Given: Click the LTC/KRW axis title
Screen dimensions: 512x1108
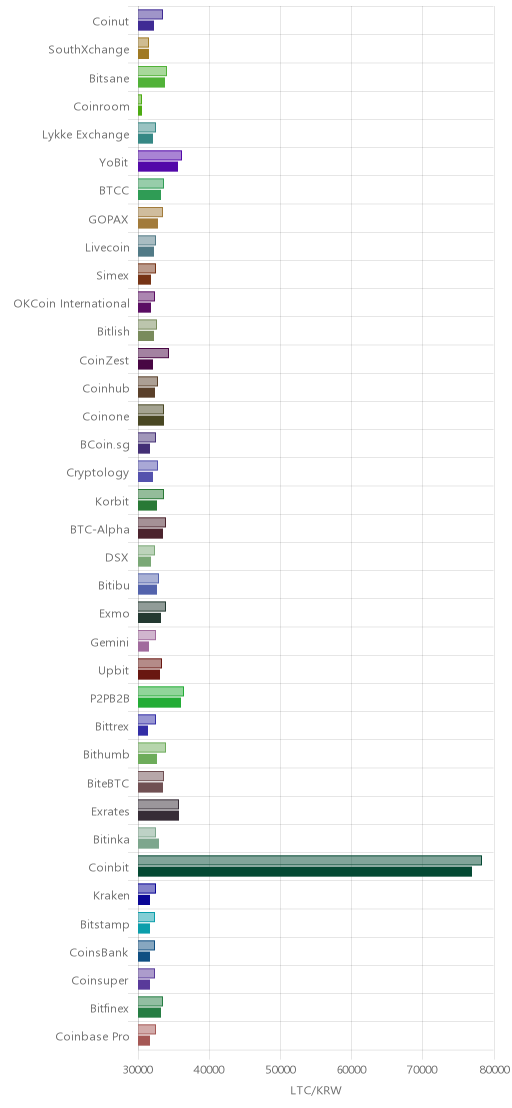Looking at the screenshot, I should click(316, 1091).
